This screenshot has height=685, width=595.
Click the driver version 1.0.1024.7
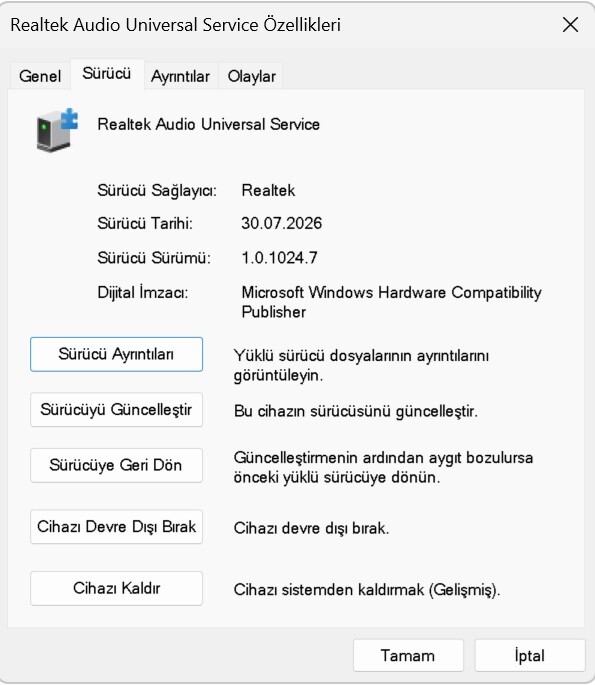pos(279,257)
